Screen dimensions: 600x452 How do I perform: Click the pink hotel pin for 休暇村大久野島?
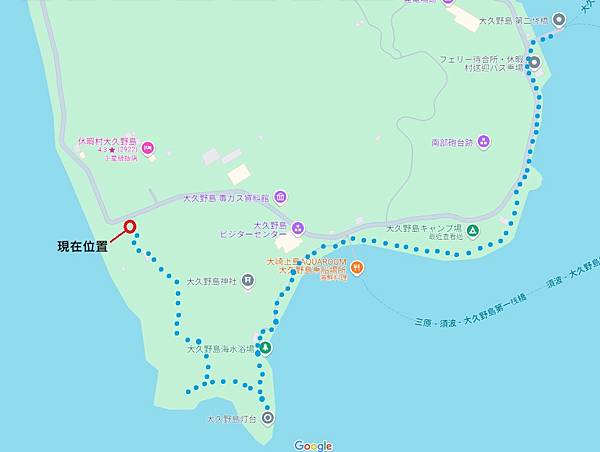coord(148,148)
